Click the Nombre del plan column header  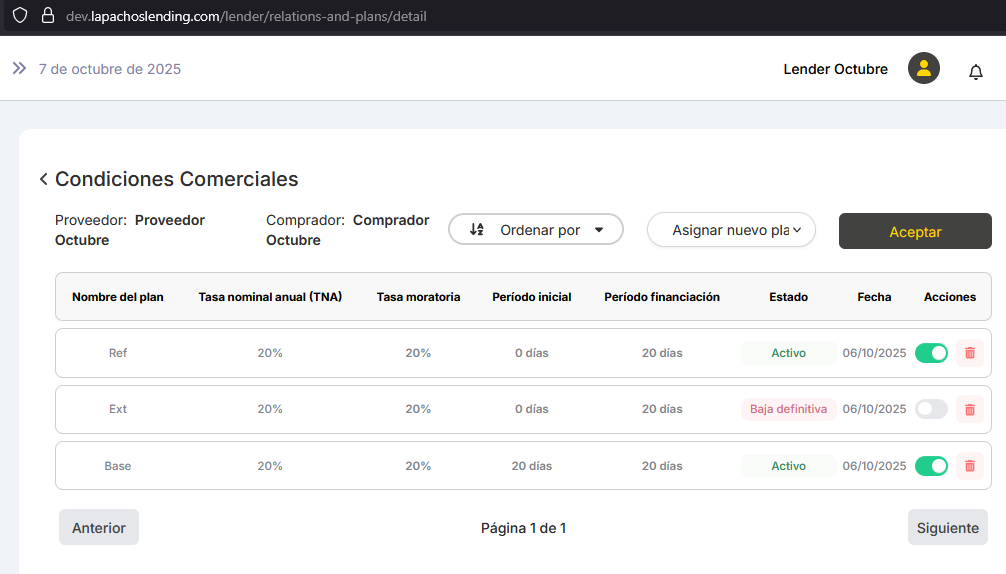117,297
